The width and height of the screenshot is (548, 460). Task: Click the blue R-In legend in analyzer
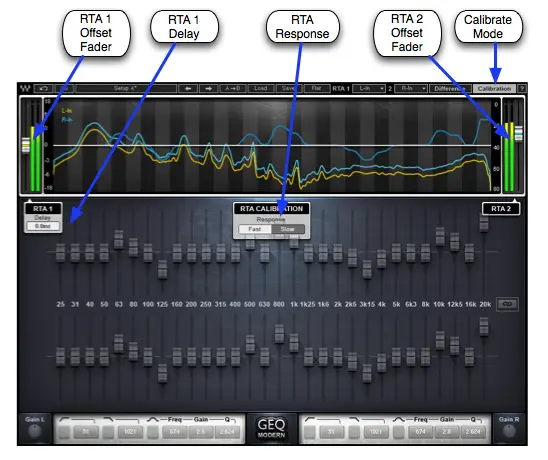[67, 120]
